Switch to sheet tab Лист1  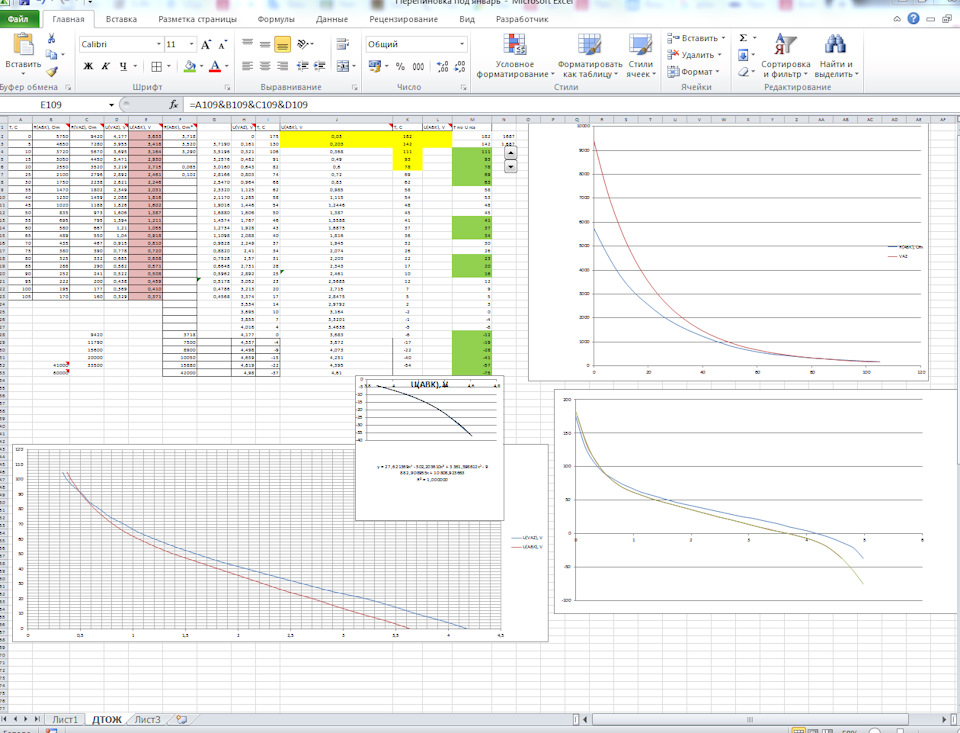[x=65, y=719]
